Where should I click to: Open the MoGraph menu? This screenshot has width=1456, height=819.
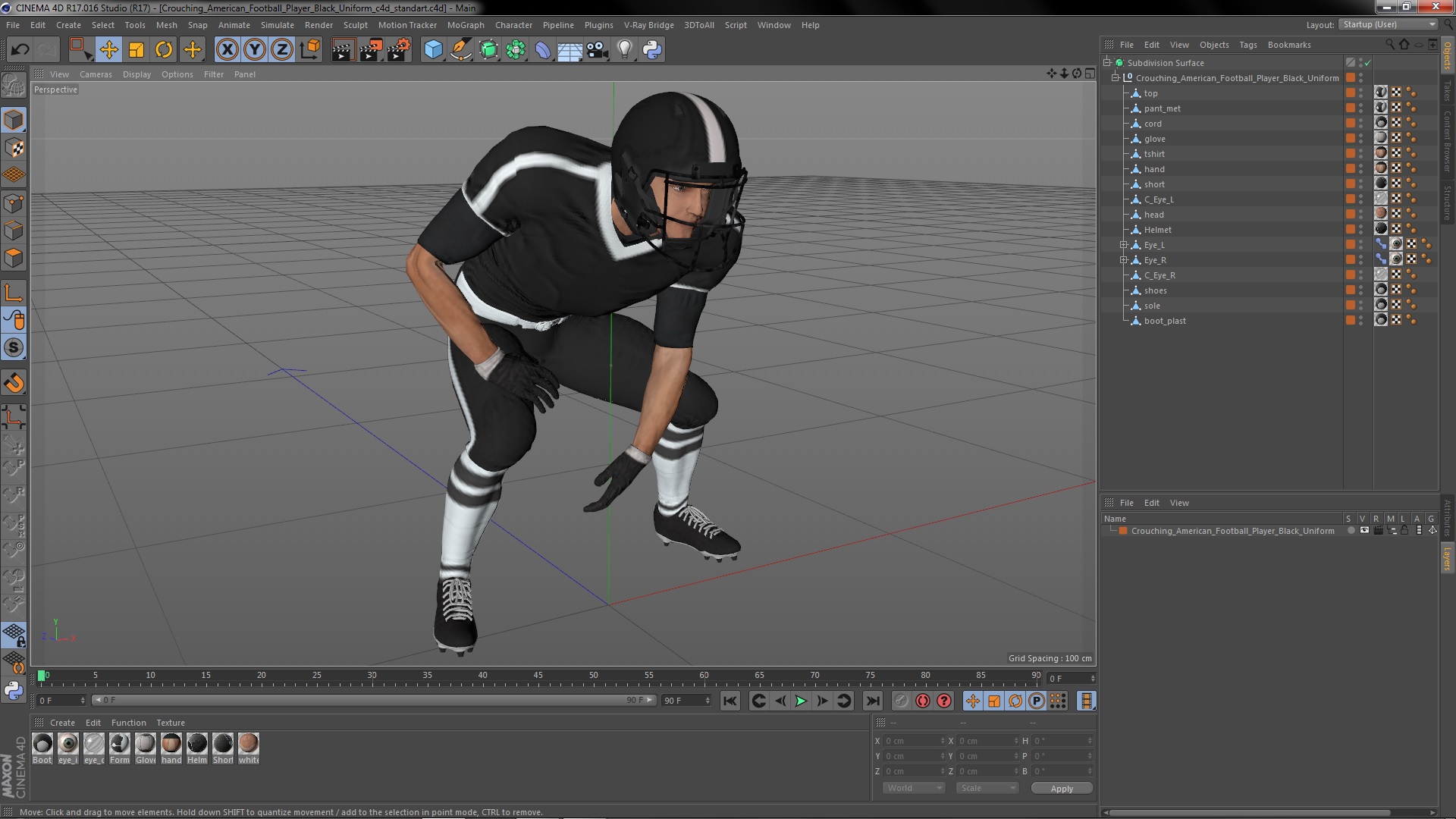click(x=466, y=25)
